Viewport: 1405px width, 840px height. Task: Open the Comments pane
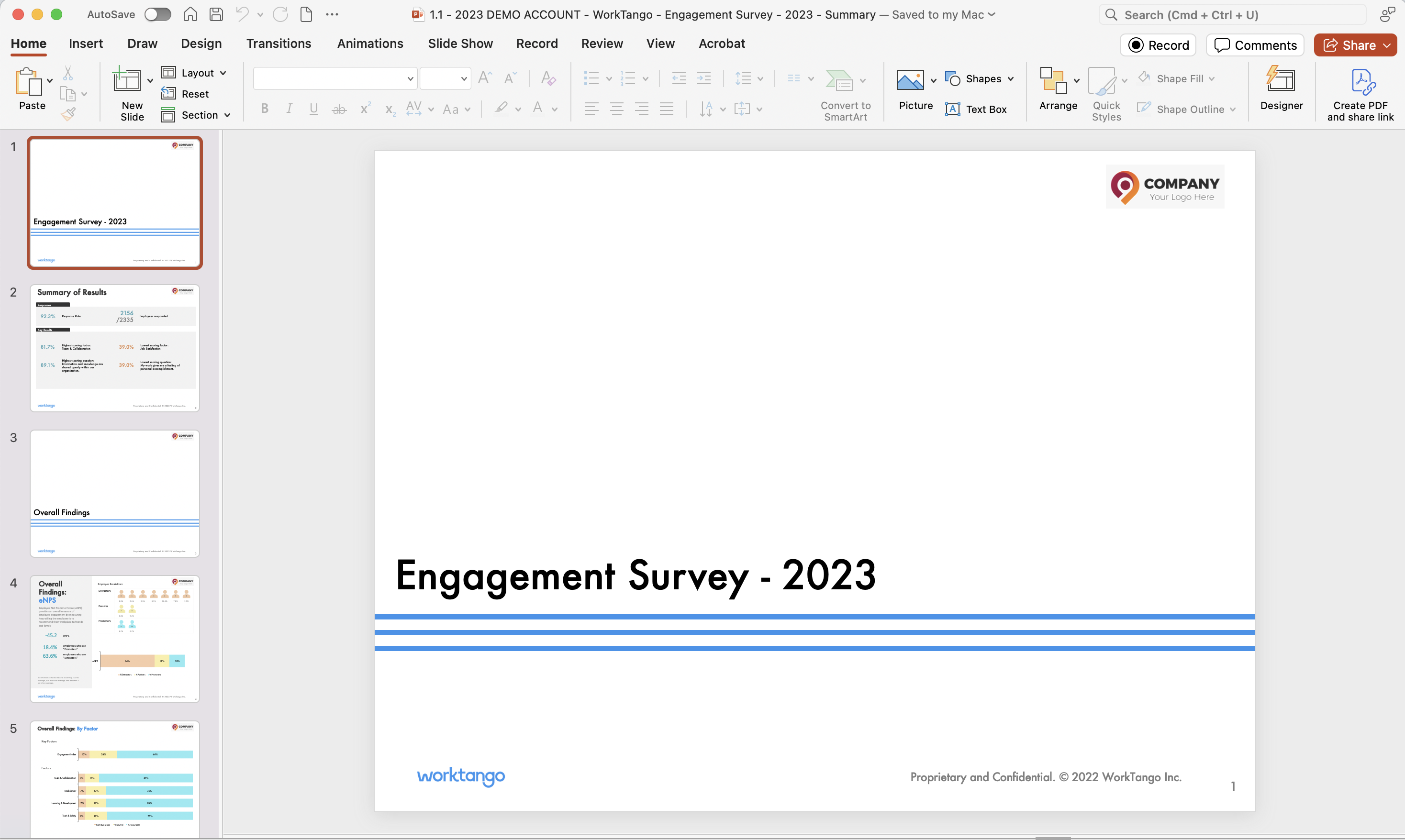(x=1255, y=45)
